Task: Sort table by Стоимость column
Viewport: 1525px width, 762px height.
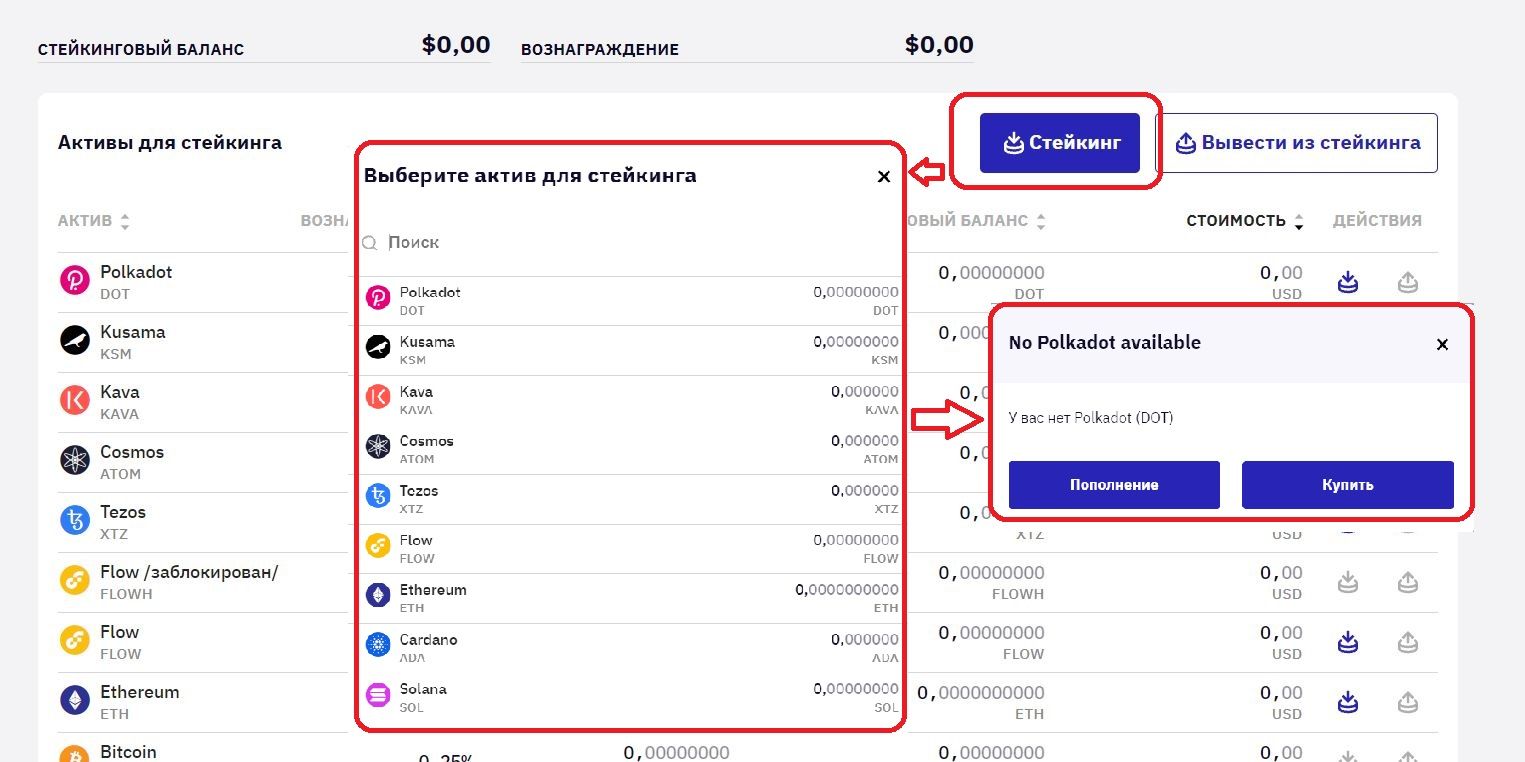Action: coord(1245,221)
